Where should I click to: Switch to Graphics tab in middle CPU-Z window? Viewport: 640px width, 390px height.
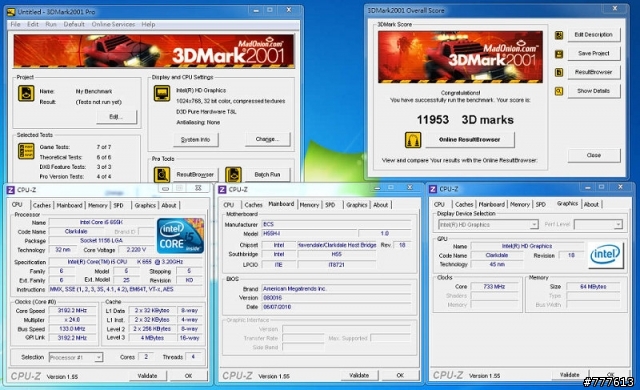point(357,205)
